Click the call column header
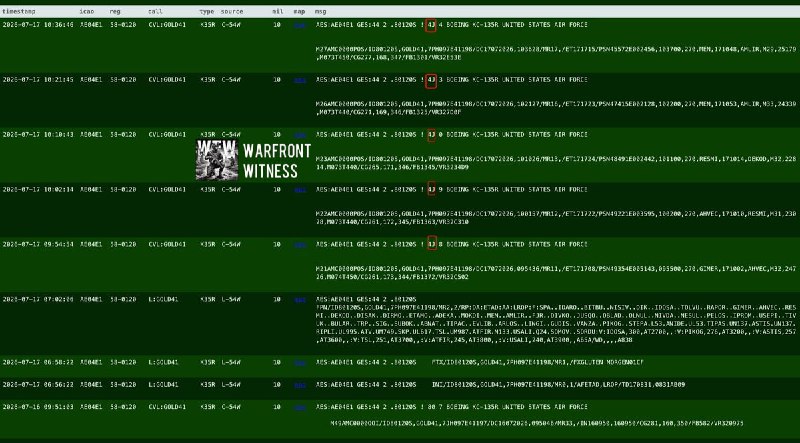This screenshot has height=443, width=800. click(155, 11)
